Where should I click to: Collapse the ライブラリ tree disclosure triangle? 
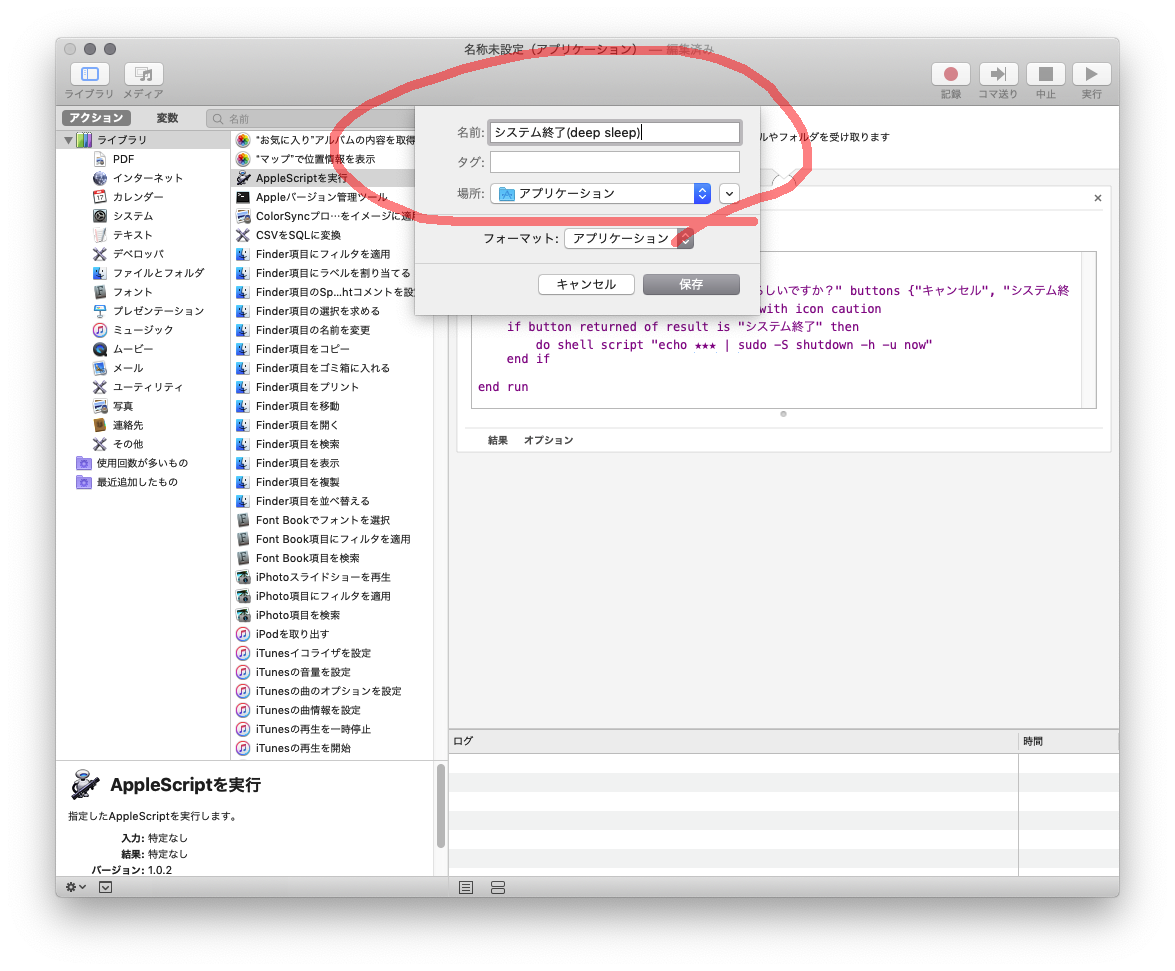click(68, 140)
